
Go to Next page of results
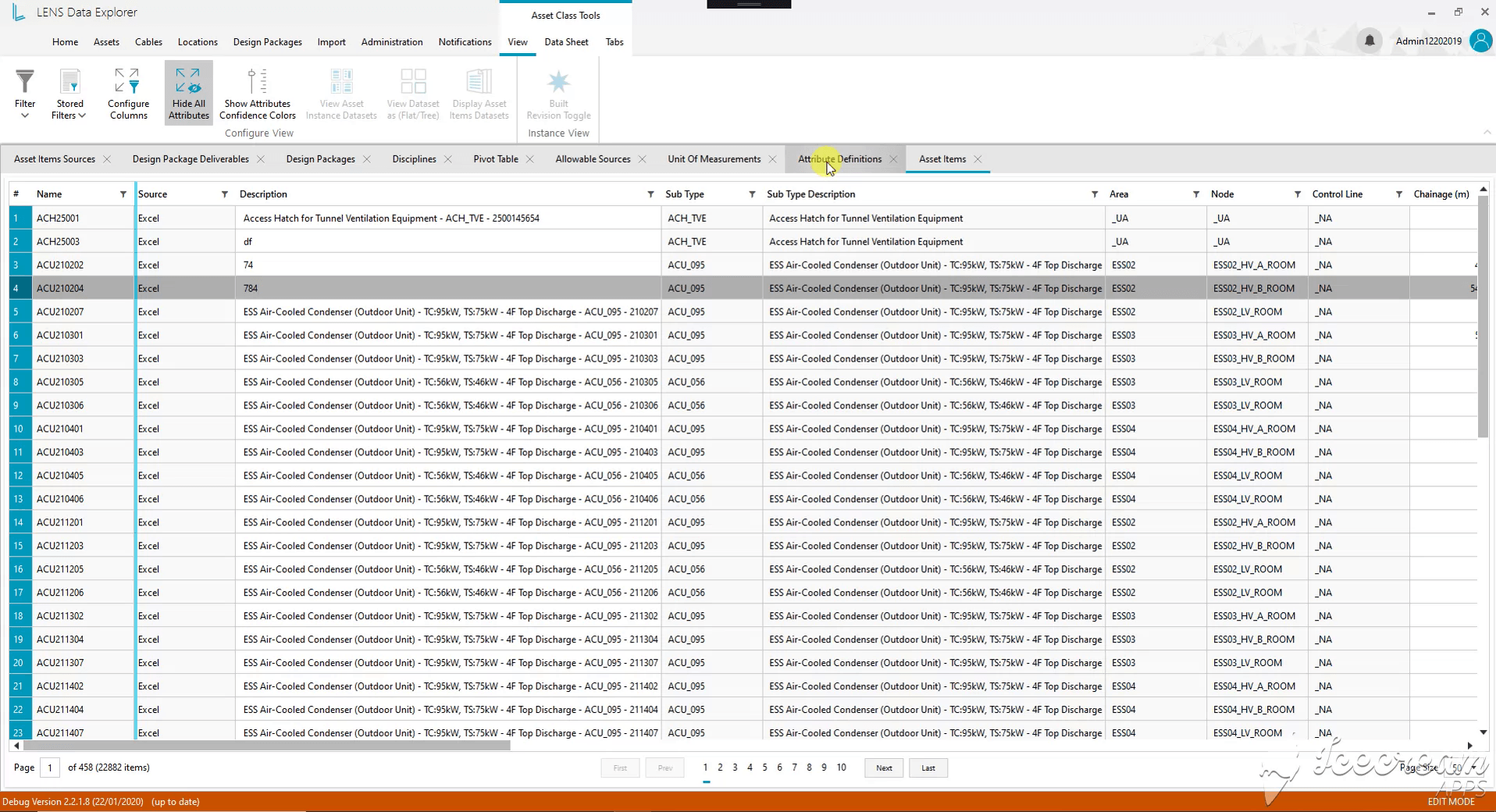[x=884, y=768]
